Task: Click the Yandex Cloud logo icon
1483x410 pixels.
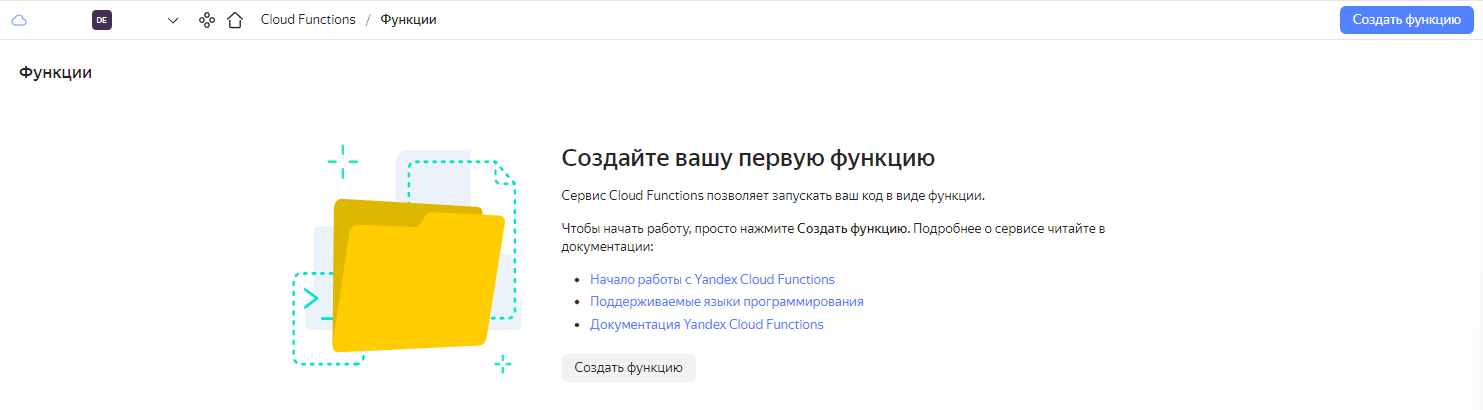Action: click(19, 20)
